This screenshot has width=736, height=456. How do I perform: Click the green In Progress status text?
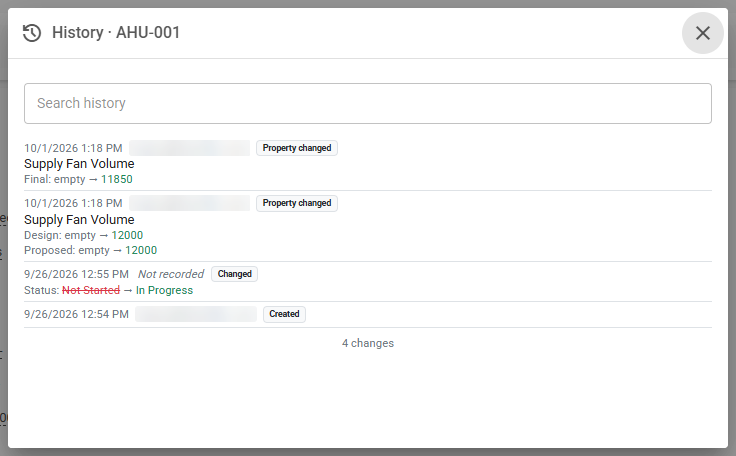point(164,290)
